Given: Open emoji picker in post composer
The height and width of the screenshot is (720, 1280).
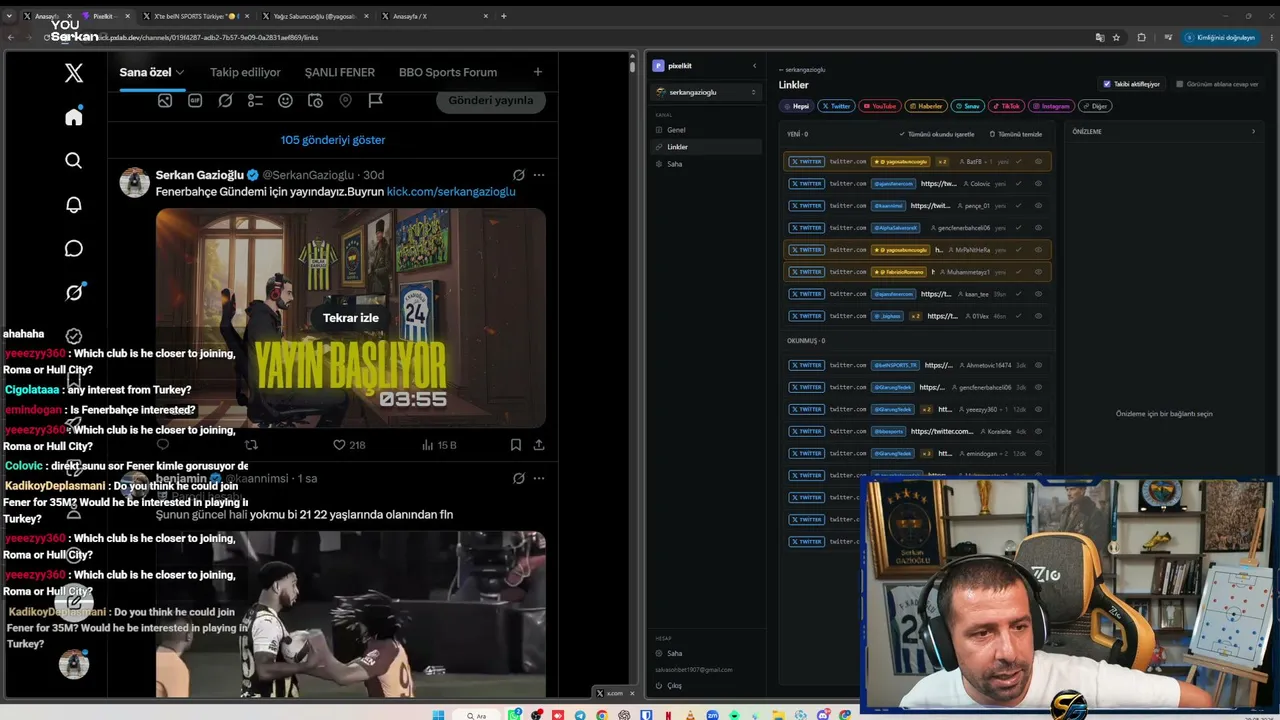Looking at the screenshot, I should [285, 100].
